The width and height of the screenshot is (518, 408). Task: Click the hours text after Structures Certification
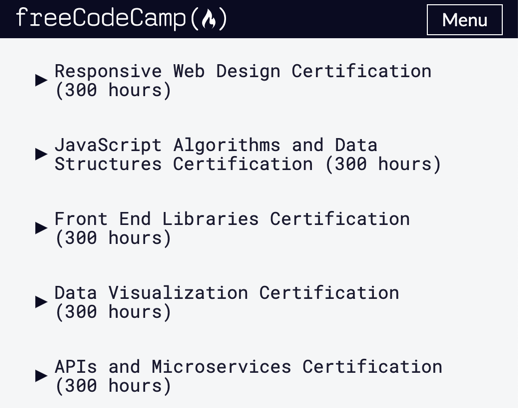pos(383,164)
